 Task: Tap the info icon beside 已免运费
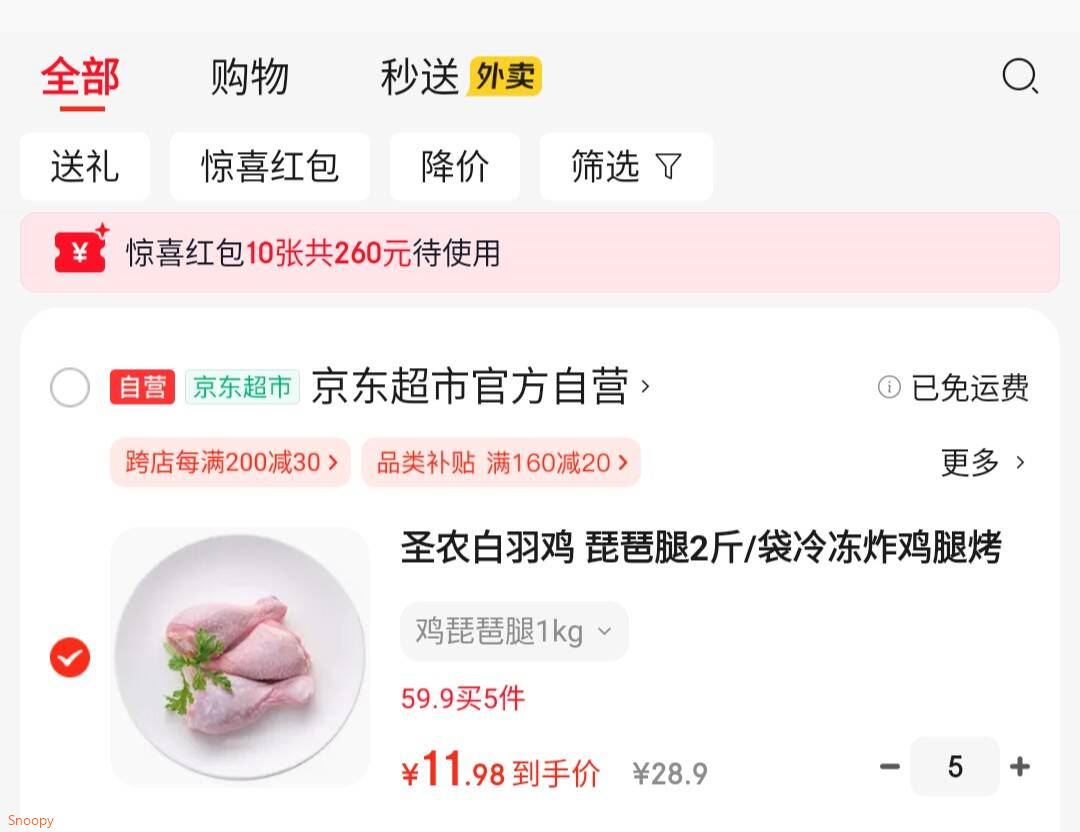[x=889, y=387]
